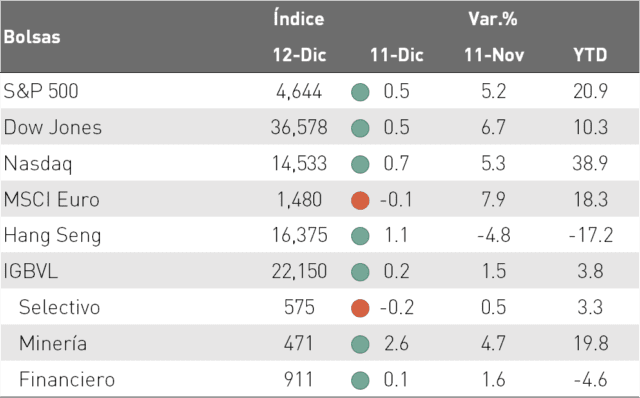Click the green indicator dot for S&P 500
Viewport: 640px width, 398px height.
click(x=360, y=92)
